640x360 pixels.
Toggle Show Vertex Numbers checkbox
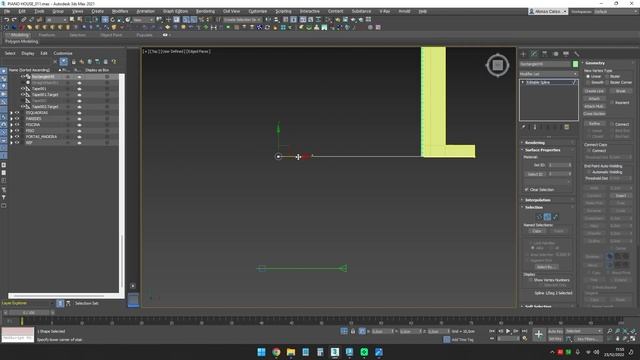click(x=531, y=280)
